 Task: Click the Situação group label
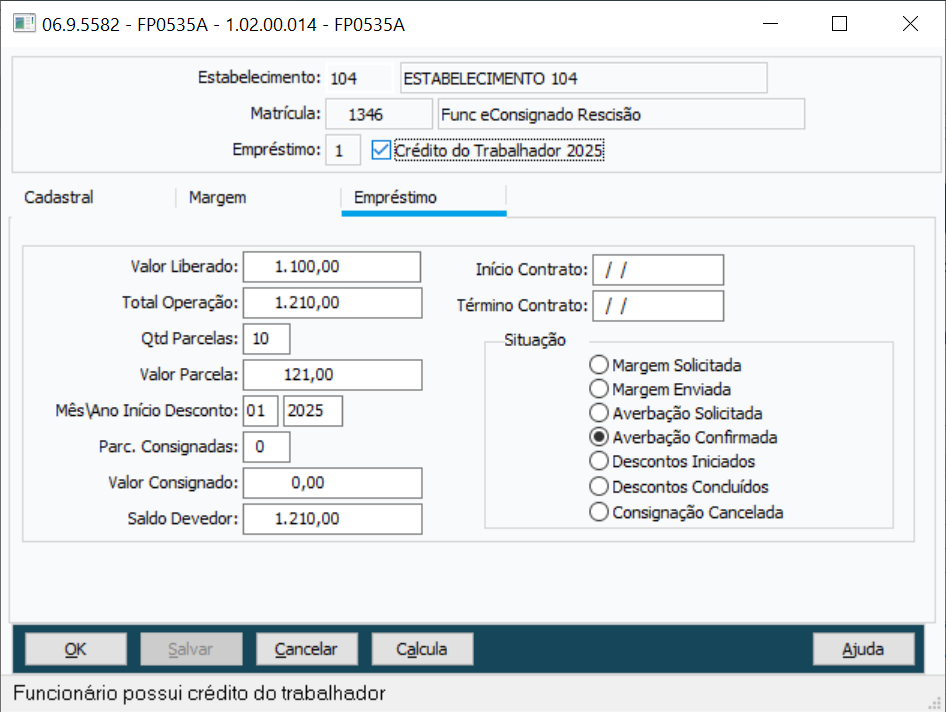(535, 340)
